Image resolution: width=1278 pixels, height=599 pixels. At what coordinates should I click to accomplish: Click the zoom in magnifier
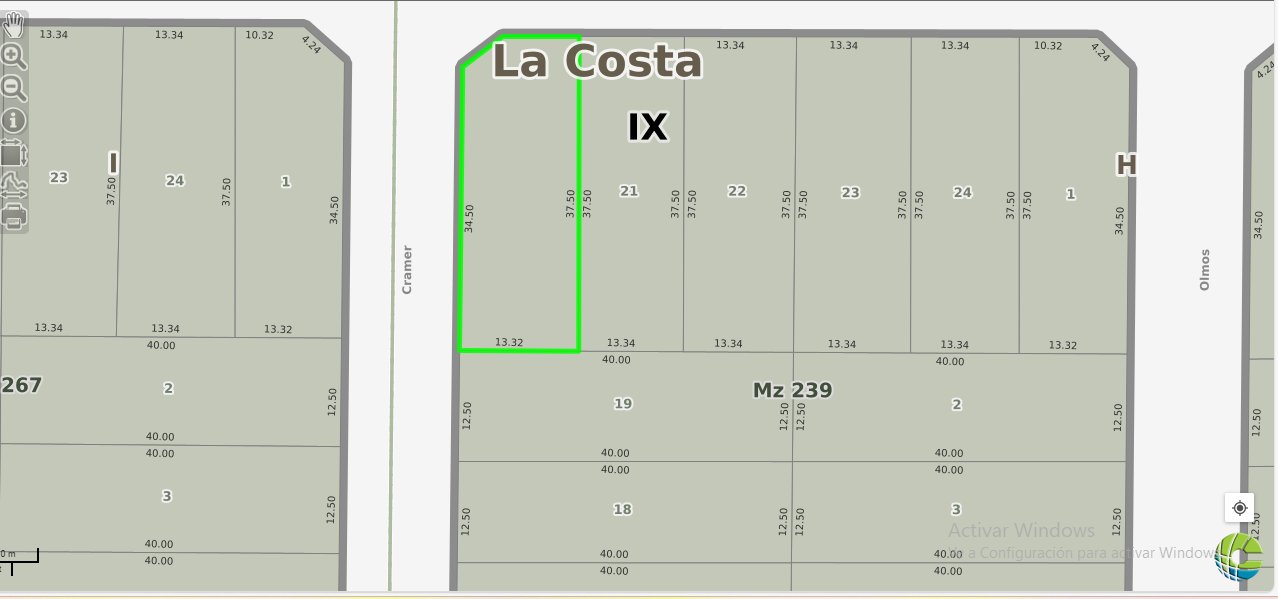pos(14,56)
